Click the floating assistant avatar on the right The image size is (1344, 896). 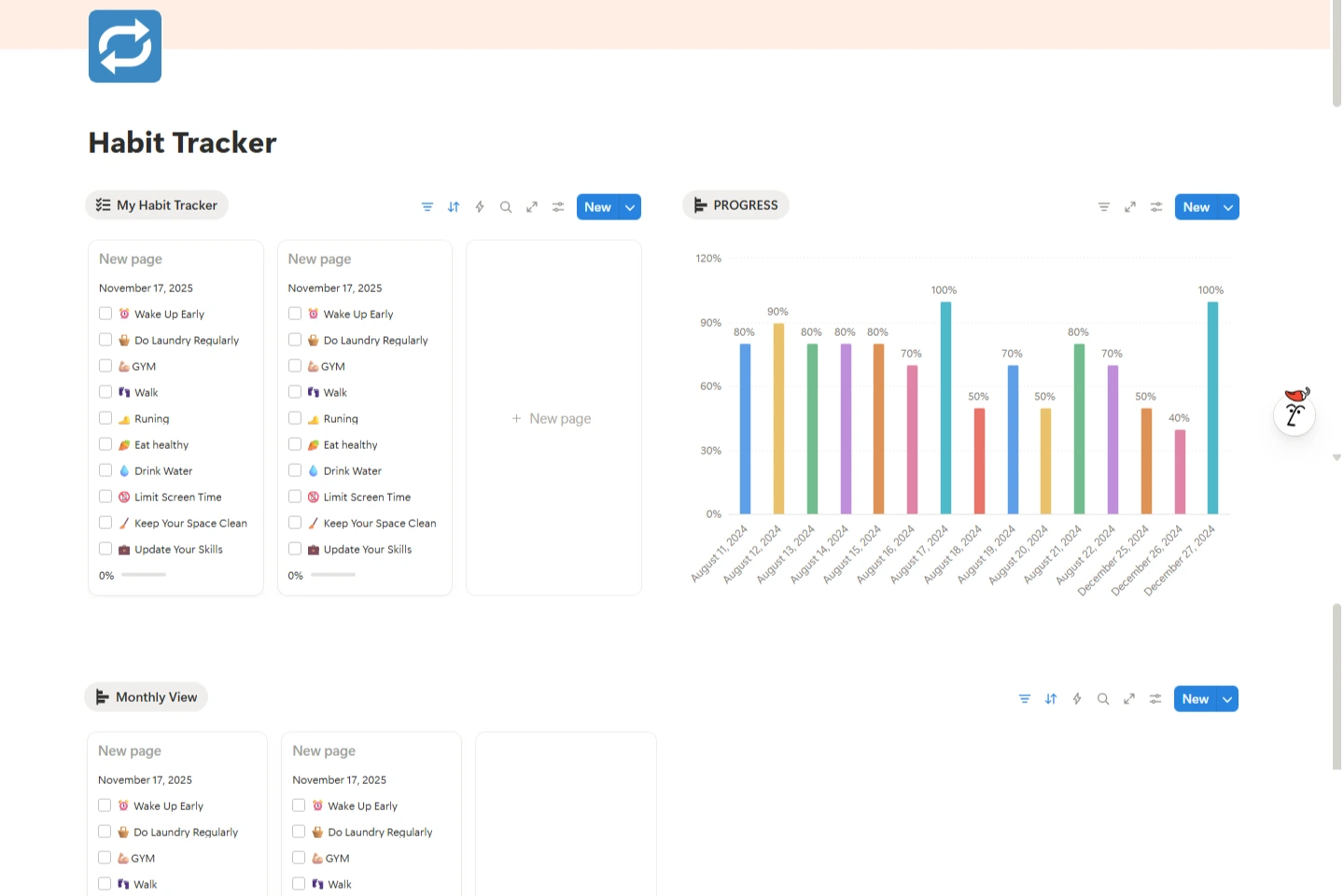pyautogui.click(x=1295, y=411)
